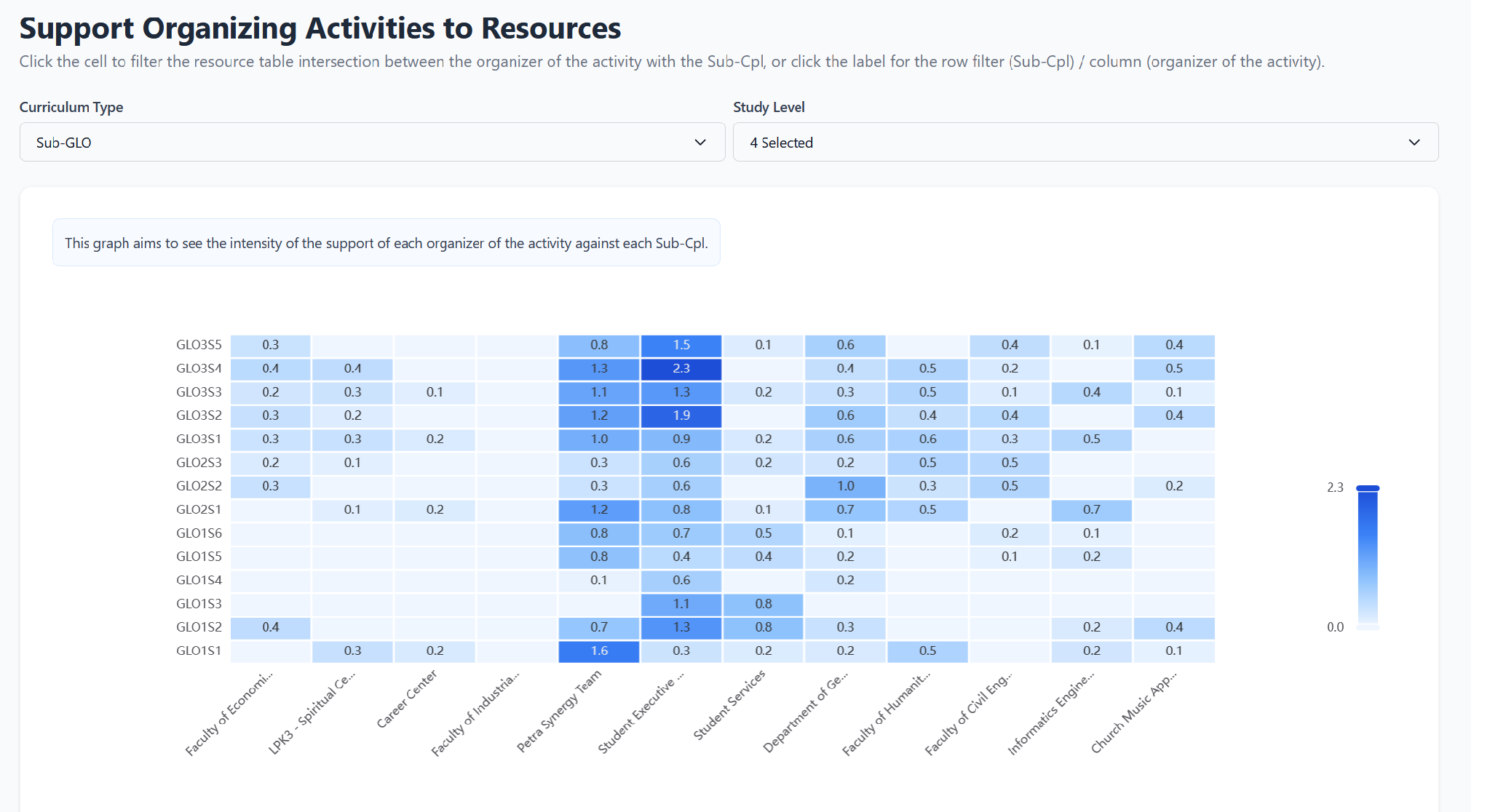Filter by row label GLO1S2
Viewport: 1490px width, 812px height.
tap(199, 627)
